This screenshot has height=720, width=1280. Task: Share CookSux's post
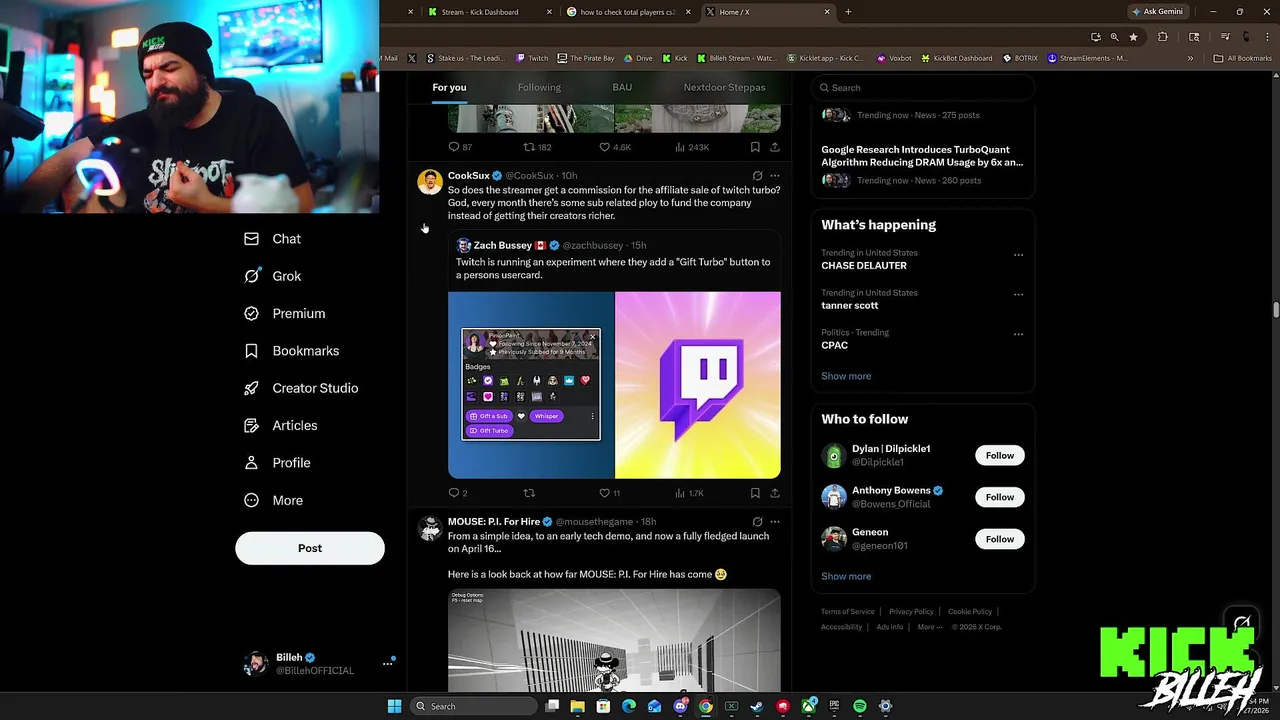coord(774,493)
